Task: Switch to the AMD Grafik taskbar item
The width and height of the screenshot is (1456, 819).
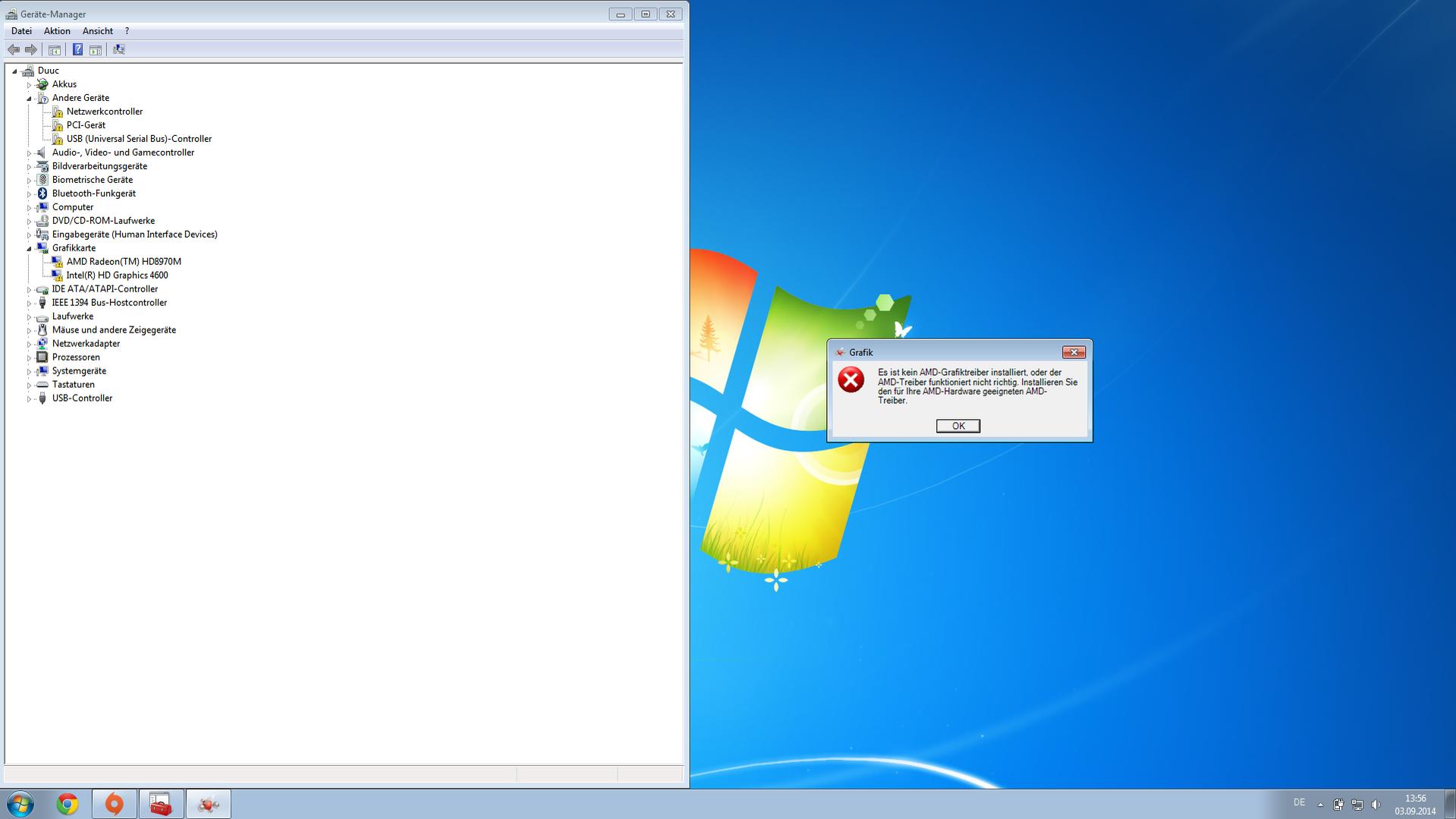Action: click(x=209, y=804)
